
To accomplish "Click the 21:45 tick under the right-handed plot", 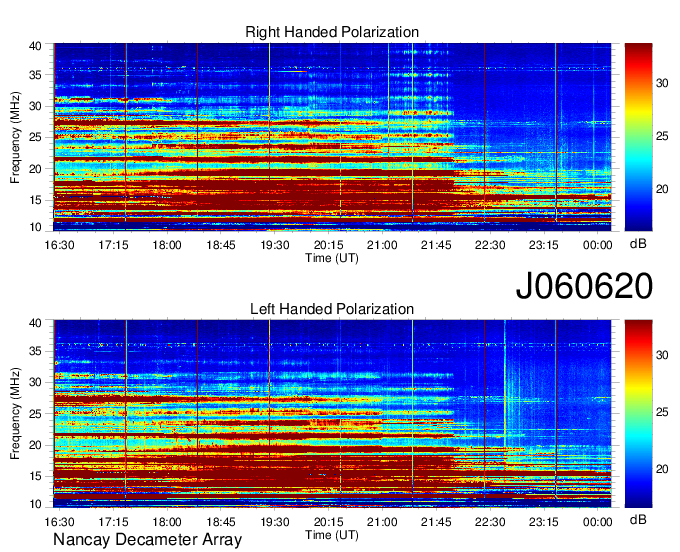I will [x=436, y=245].
